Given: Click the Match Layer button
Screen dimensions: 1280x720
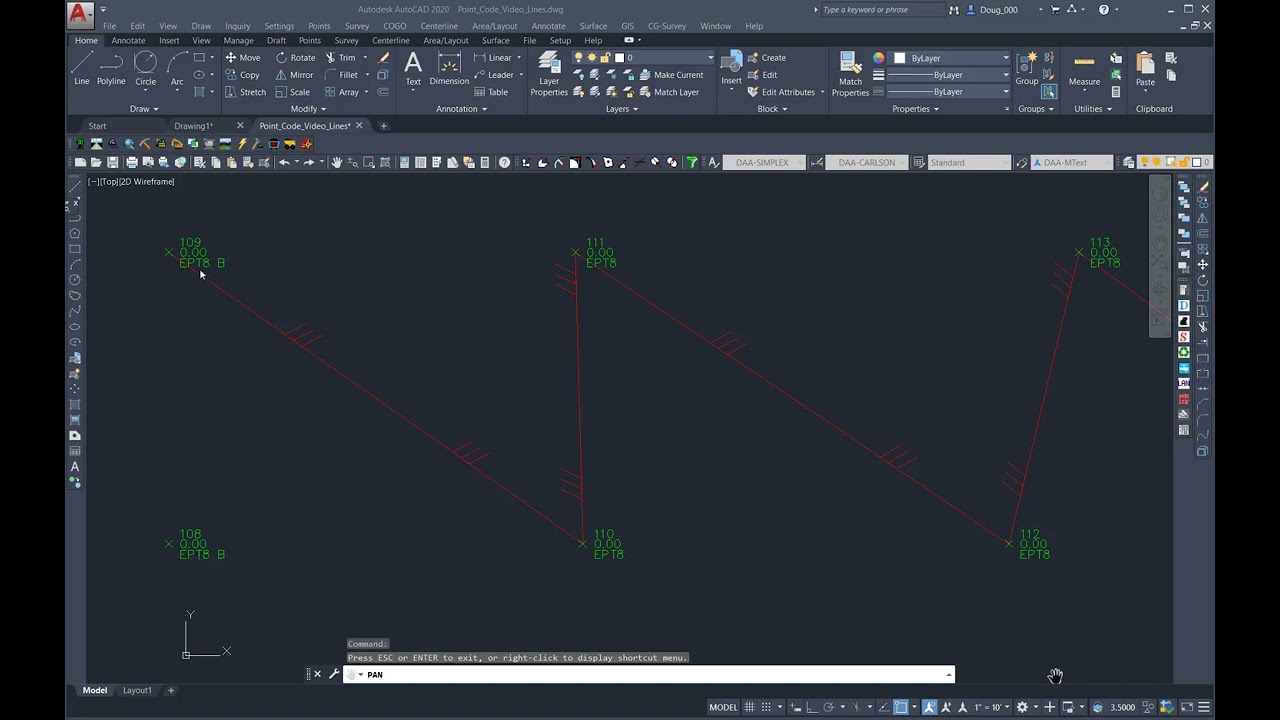Looking at the screenshot, I should (x=667, y=92).
